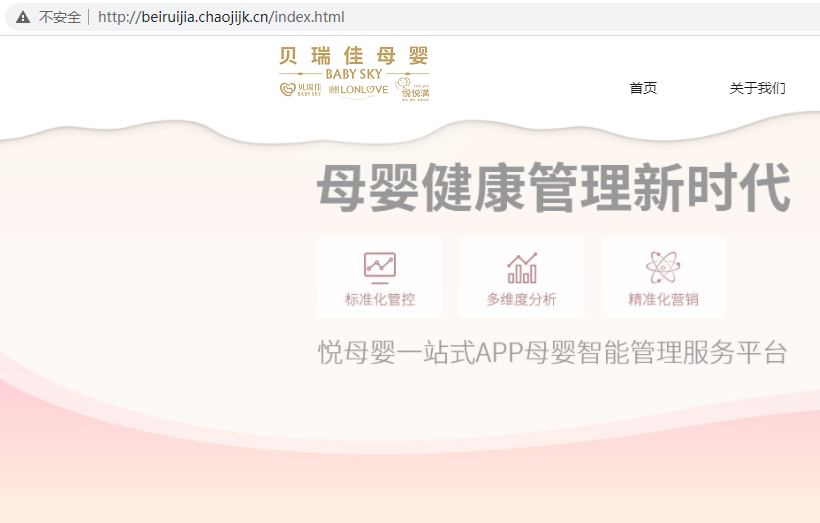
Task: Click the 多维度分析 label text
Action: point(521,299)
